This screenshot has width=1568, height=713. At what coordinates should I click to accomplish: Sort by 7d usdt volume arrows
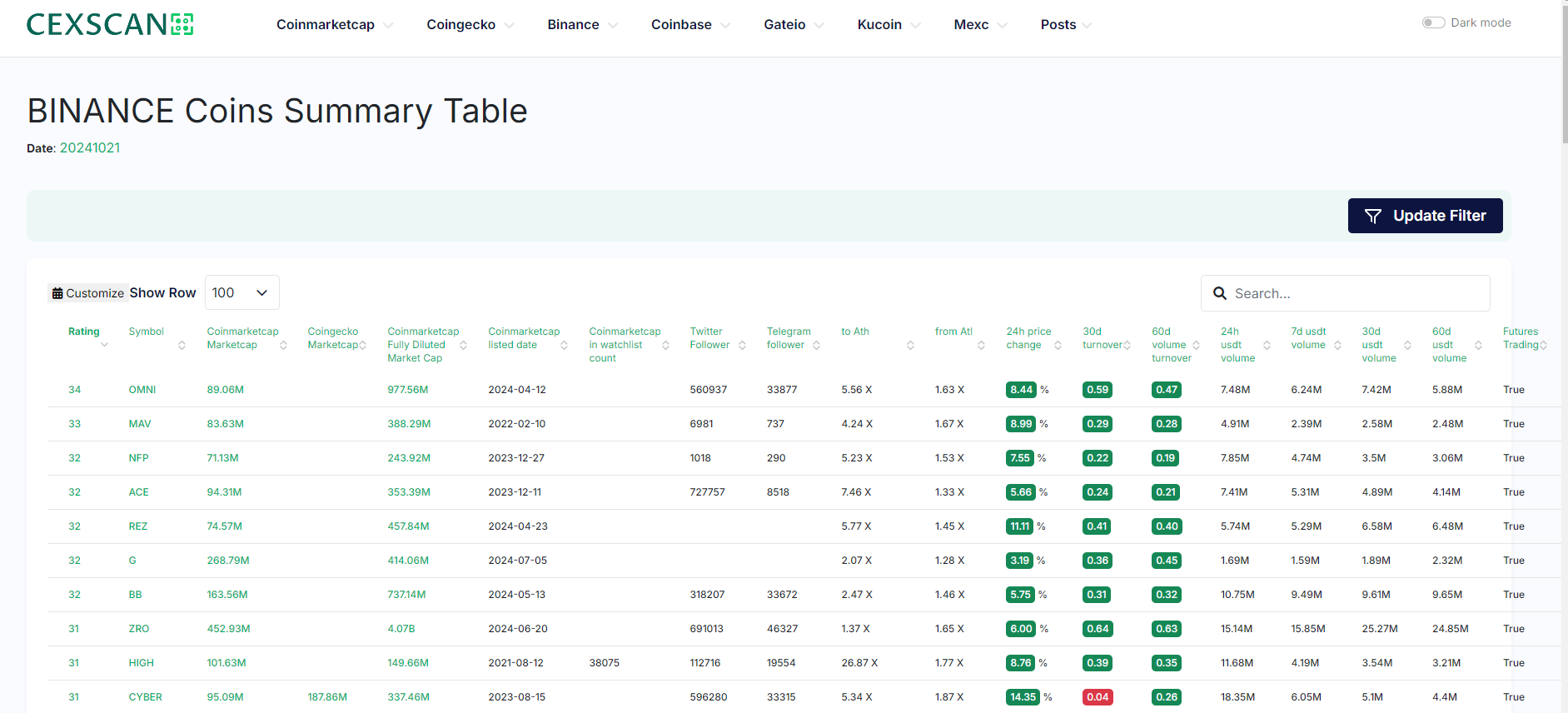click(x=1337, y=345)
